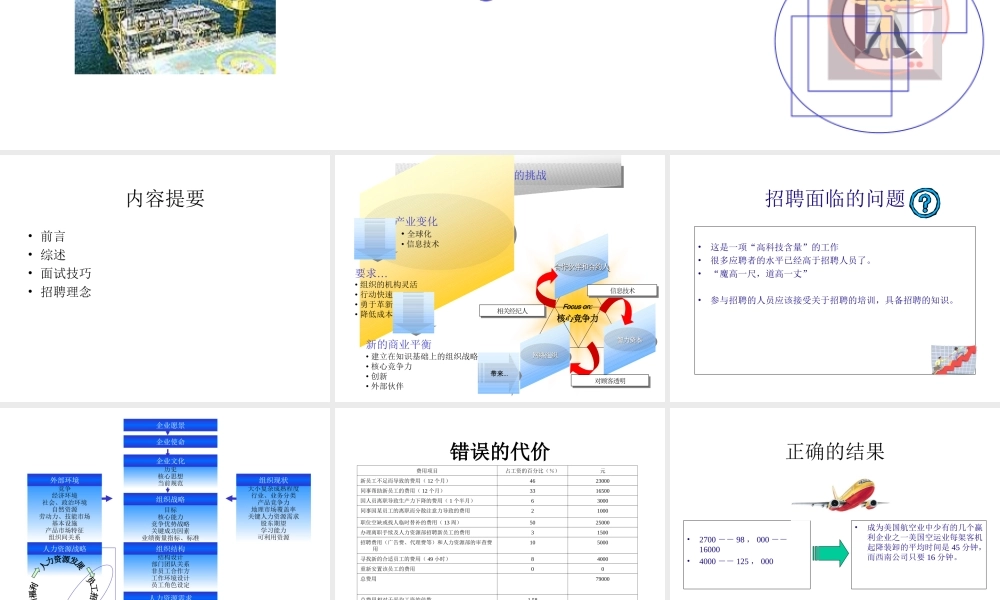
Task: Click the 信息技术 label box in diagram
Action: (622, 291)
